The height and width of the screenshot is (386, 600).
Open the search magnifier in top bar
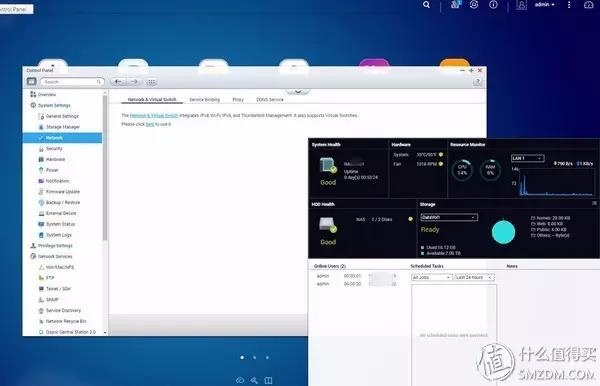coord(426,5)
